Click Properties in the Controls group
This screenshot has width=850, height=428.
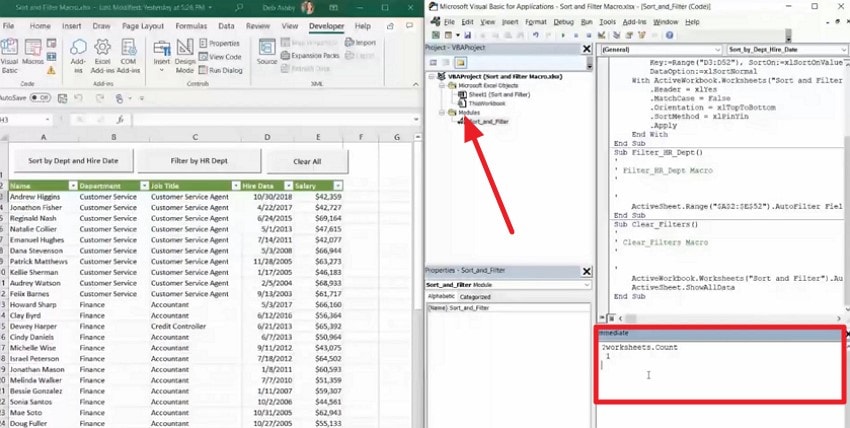point(219,43)
